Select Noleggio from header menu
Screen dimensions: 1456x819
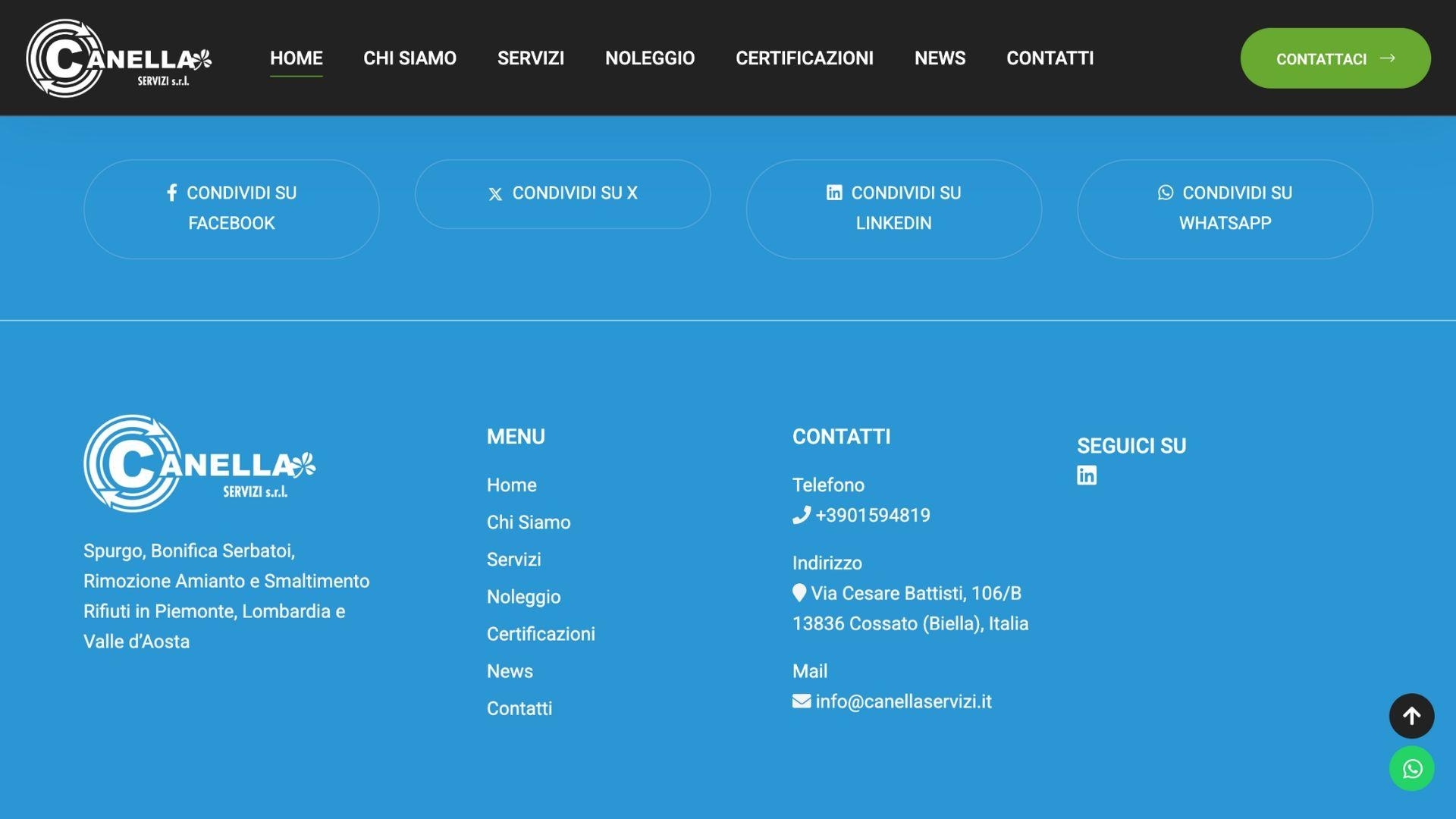coord(650,58)
